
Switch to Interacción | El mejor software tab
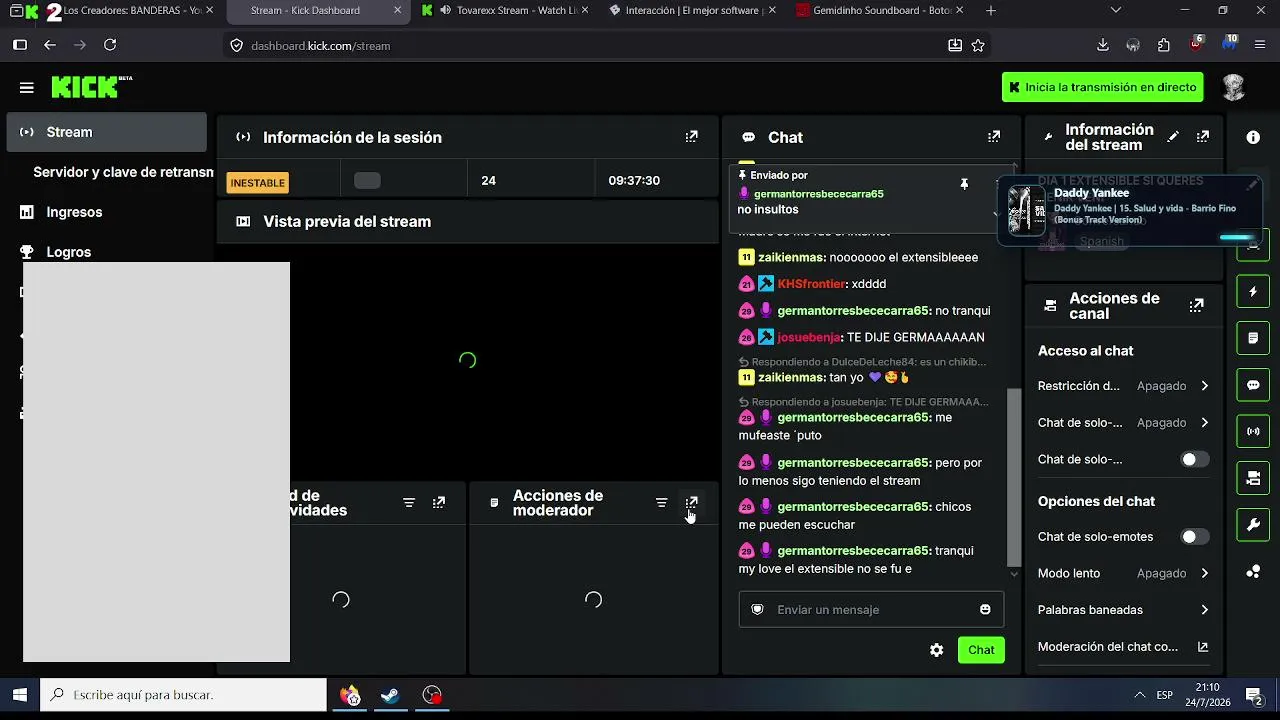click(694, 10)
